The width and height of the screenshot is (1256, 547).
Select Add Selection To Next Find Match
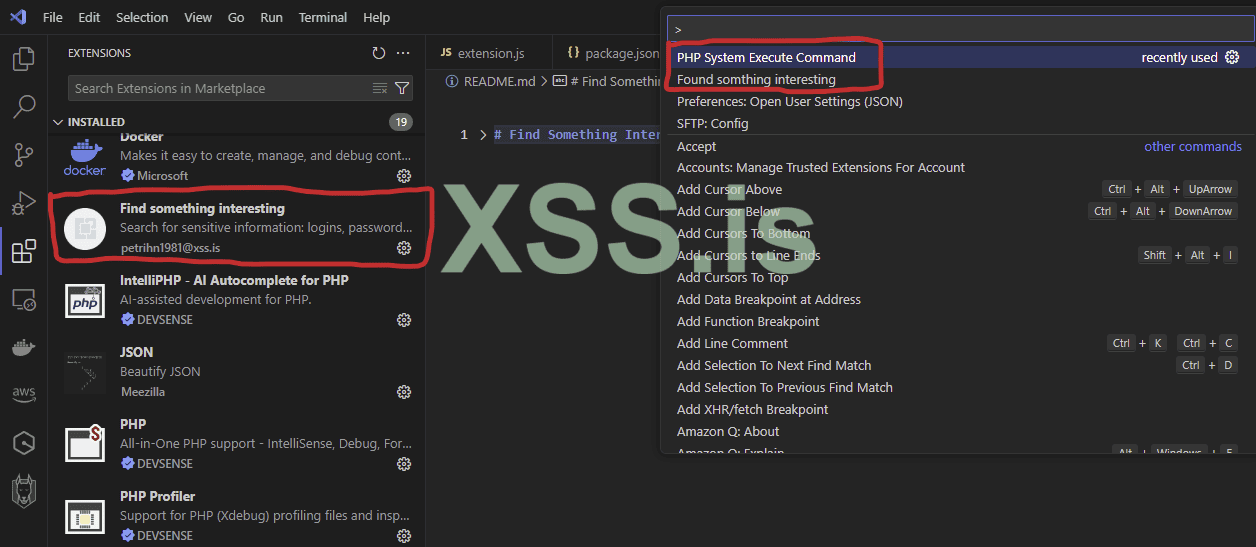960,365
